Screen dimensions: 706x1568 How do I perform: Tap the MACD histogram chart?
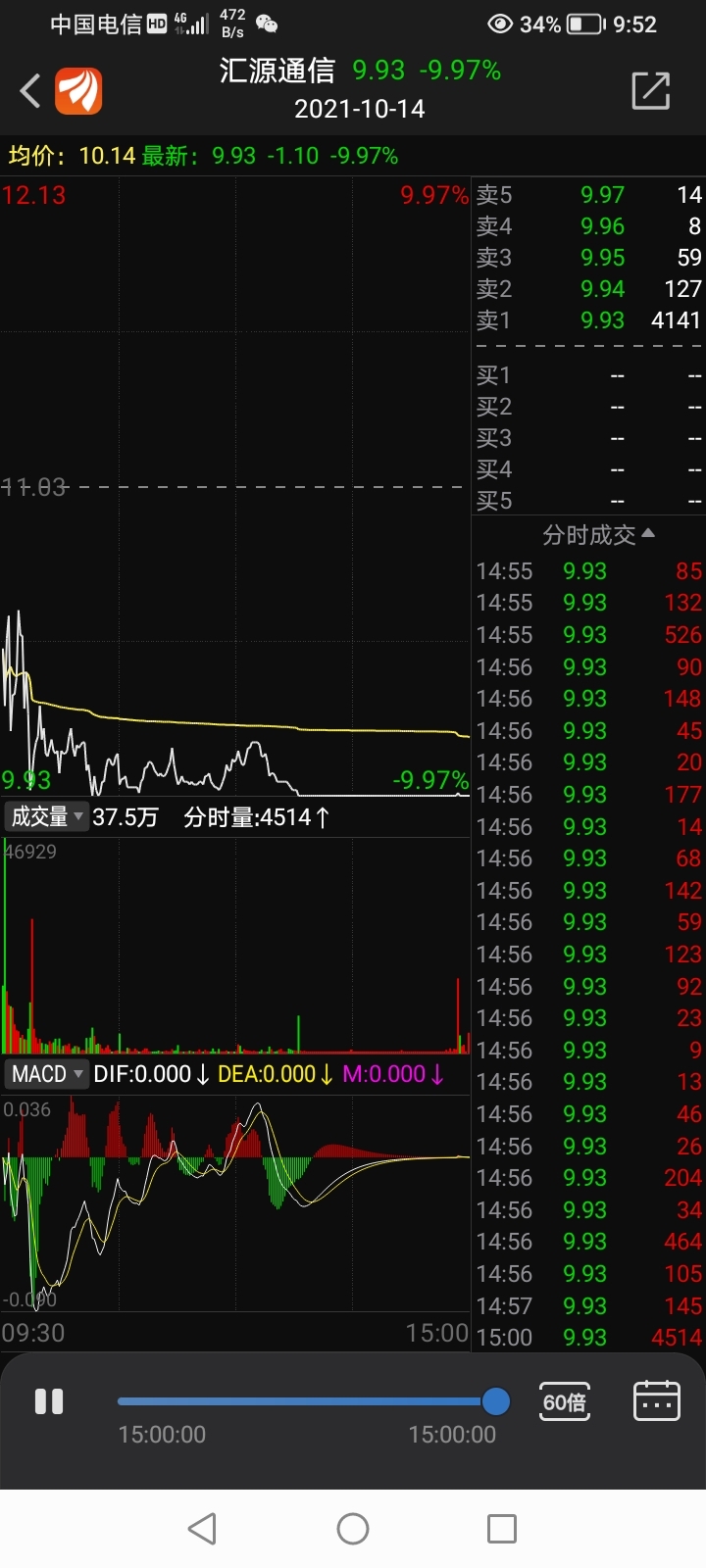point(235,1203)
